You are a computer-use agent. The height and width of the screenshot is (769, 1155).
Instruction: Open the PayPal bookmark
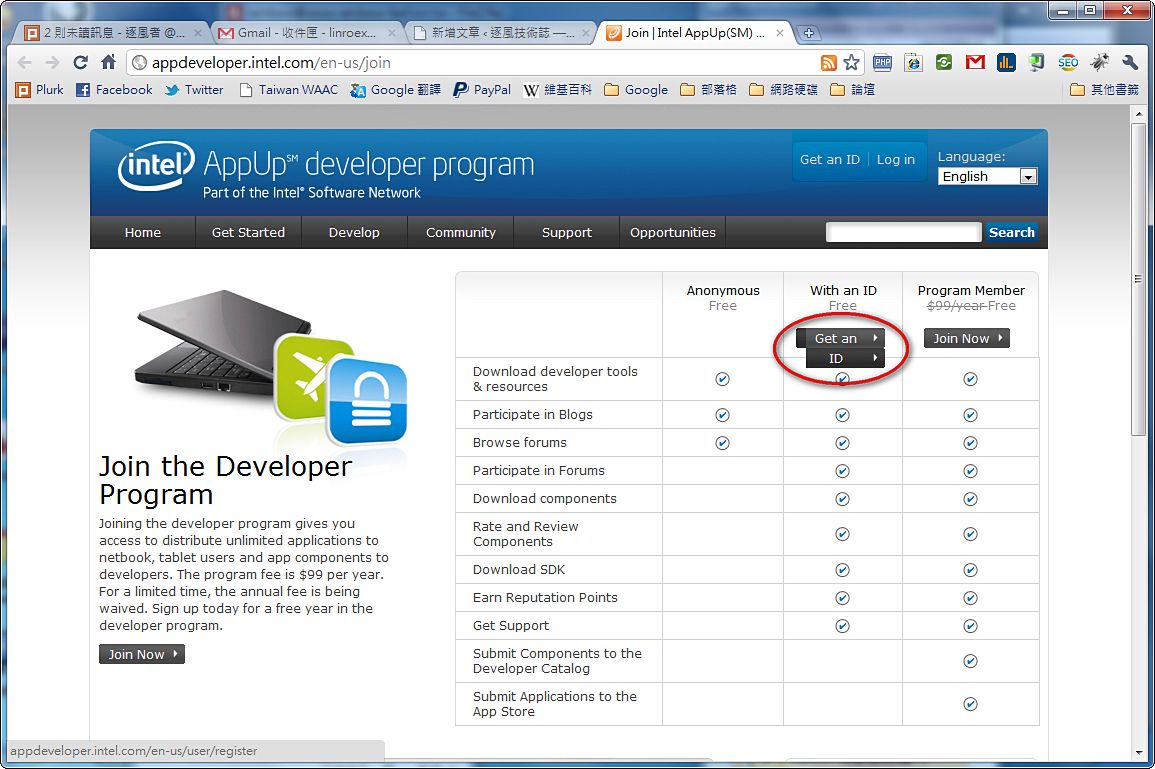[482, 90]
